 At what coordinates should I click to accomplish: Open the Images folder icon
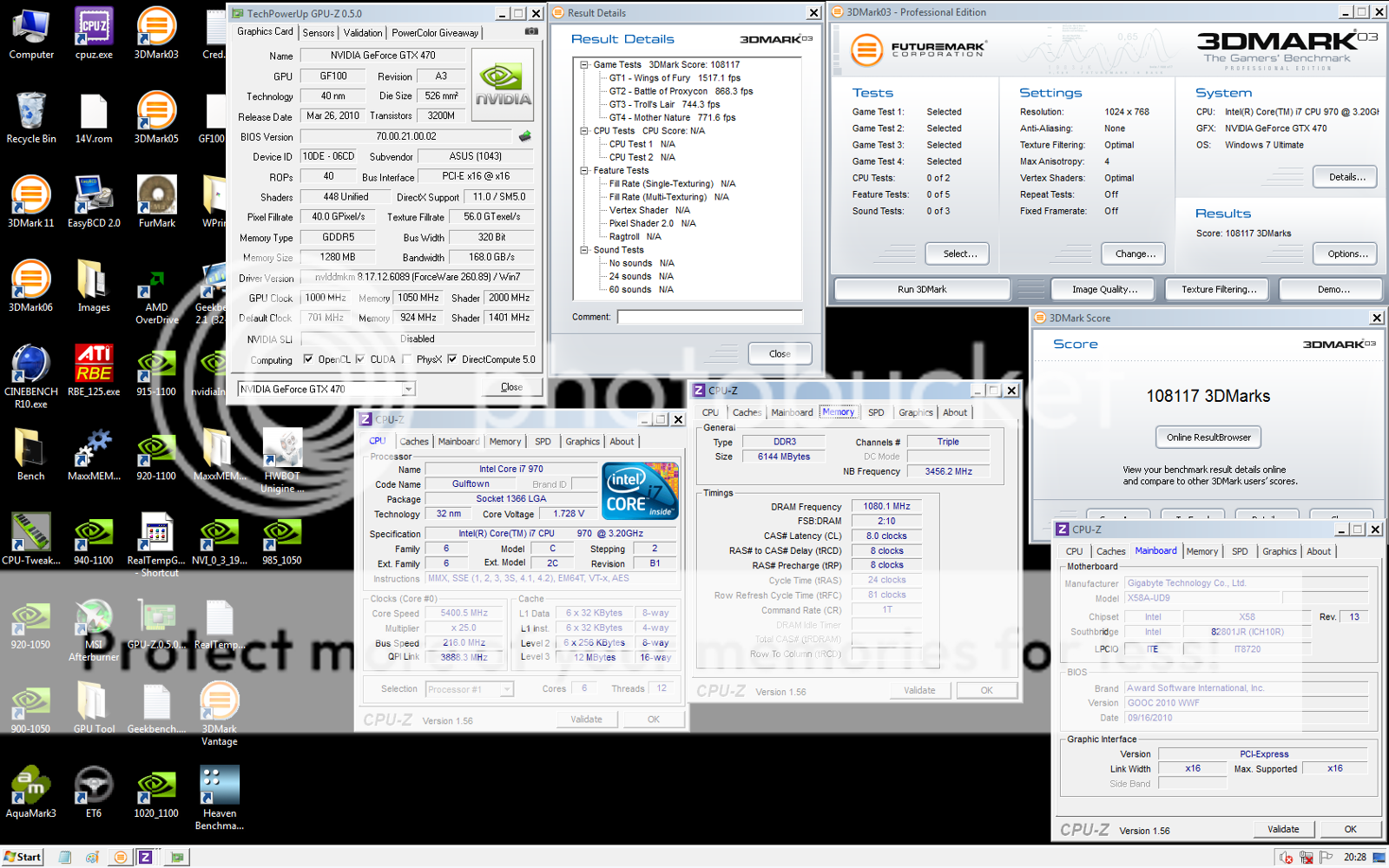[94, 286]
